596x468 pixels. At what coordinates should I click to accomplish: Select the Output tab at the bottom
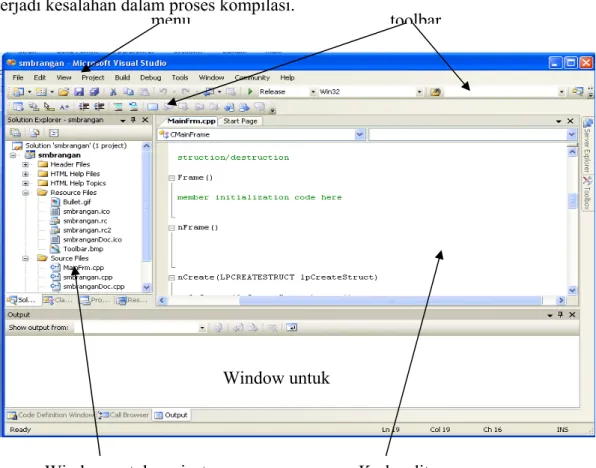[x=171, y=415]
